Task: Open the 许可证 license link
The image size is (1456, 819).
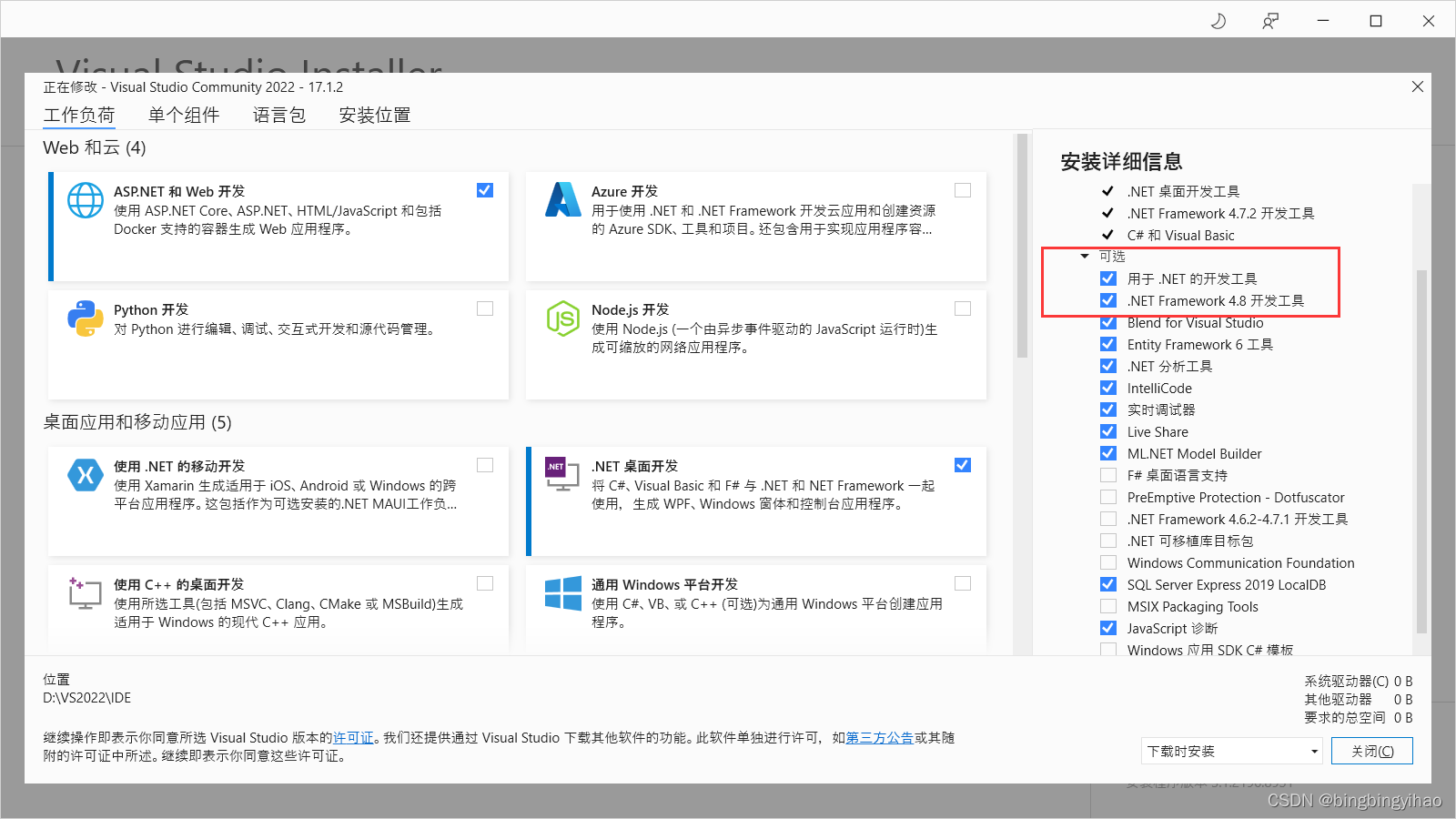Action: click(x=353, y=738)
